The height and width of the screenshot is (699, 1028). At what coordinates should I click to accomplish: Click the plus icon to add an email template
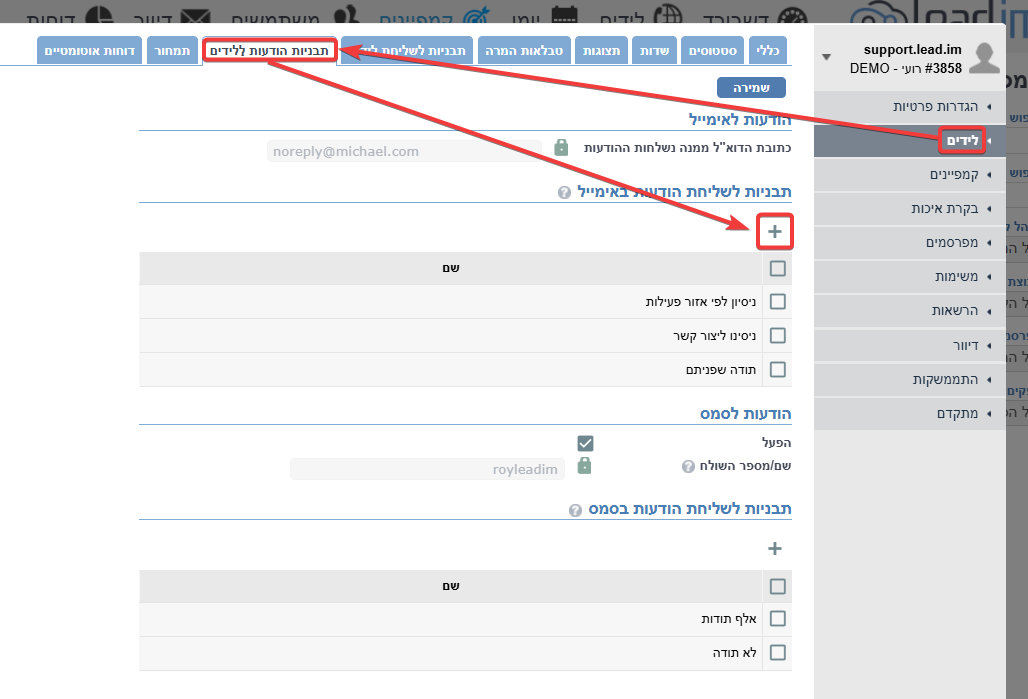[774, 232]
